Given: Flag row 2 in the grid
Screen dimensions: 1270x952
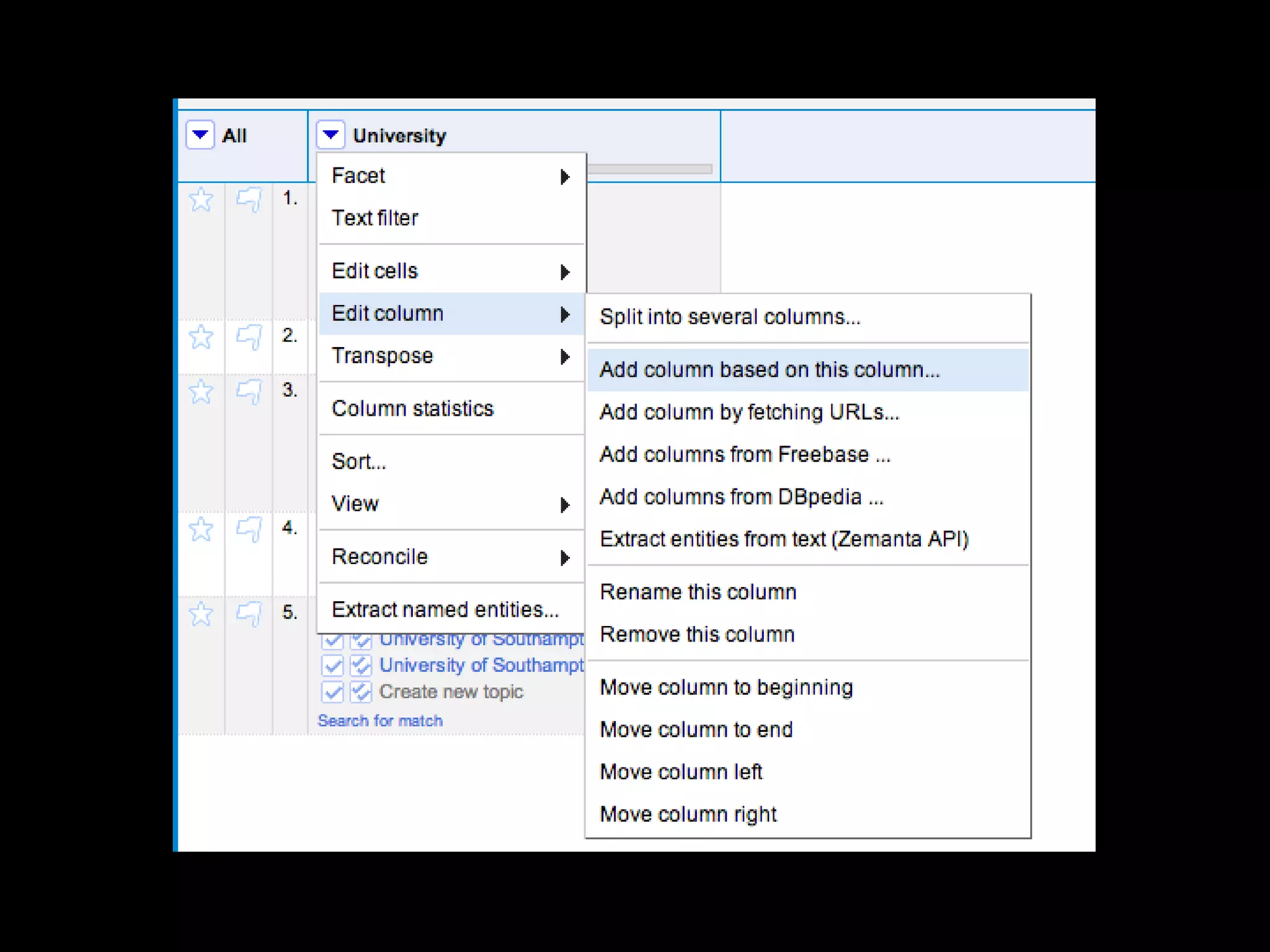Looking at the screenshot, I should 249,338.
